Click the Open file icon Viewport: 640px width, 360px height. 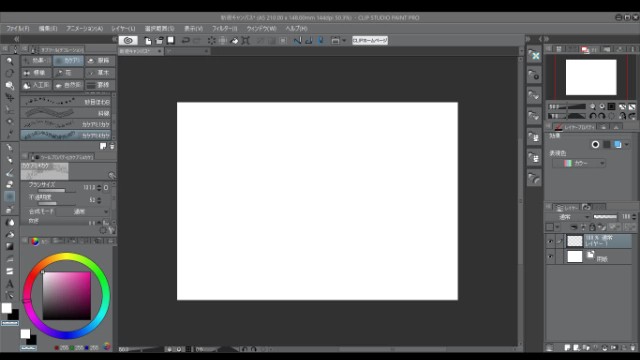(159, 40)
